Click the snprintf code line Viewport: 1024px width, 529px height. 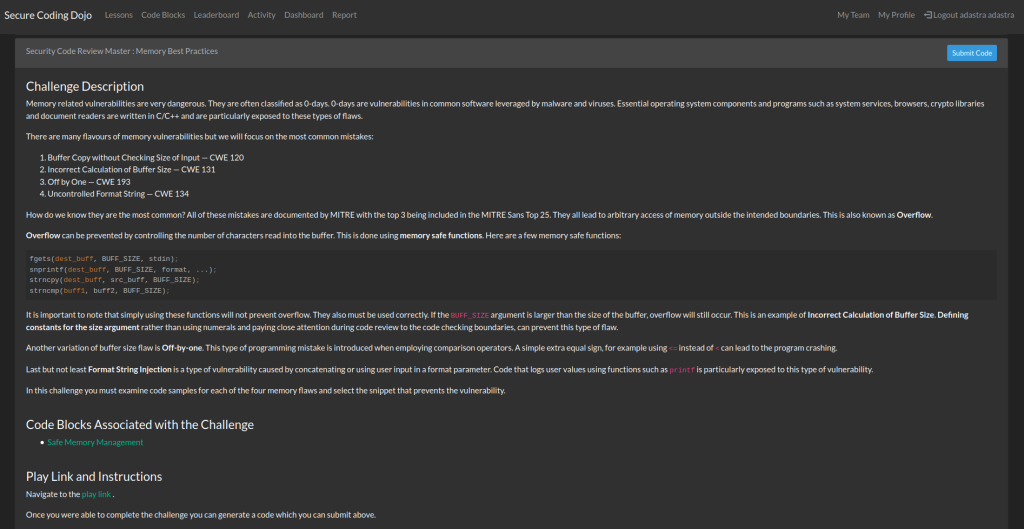click(123, 269)
